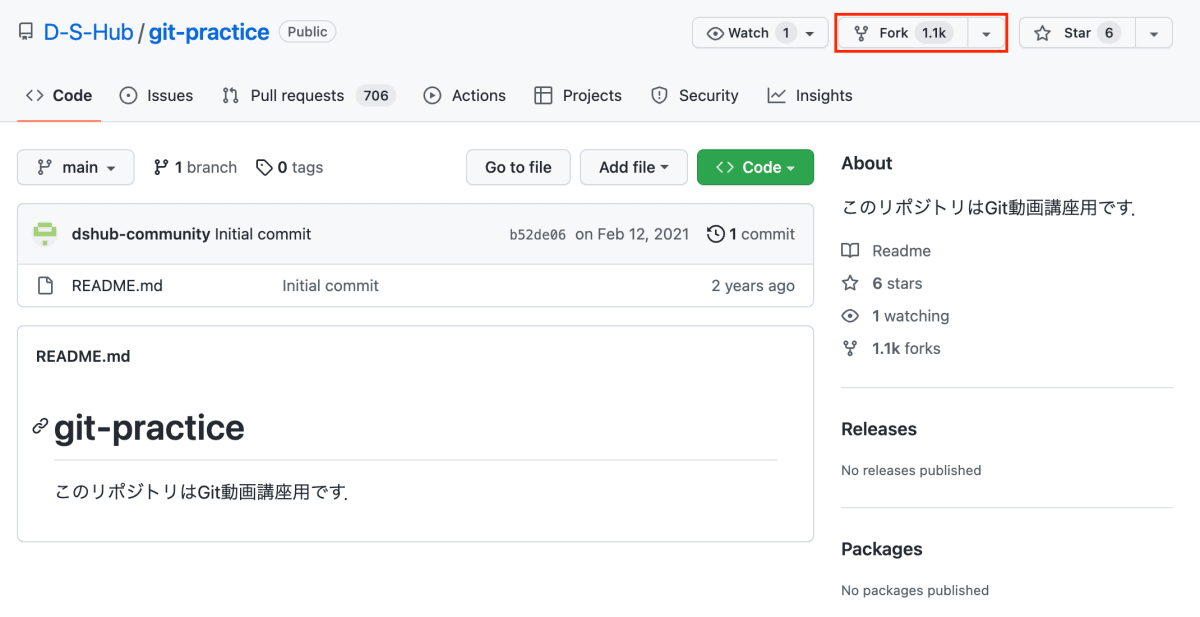Click the Security shield icon
The width and height of the screenshot is (1200, 617).
pos(659,95)
